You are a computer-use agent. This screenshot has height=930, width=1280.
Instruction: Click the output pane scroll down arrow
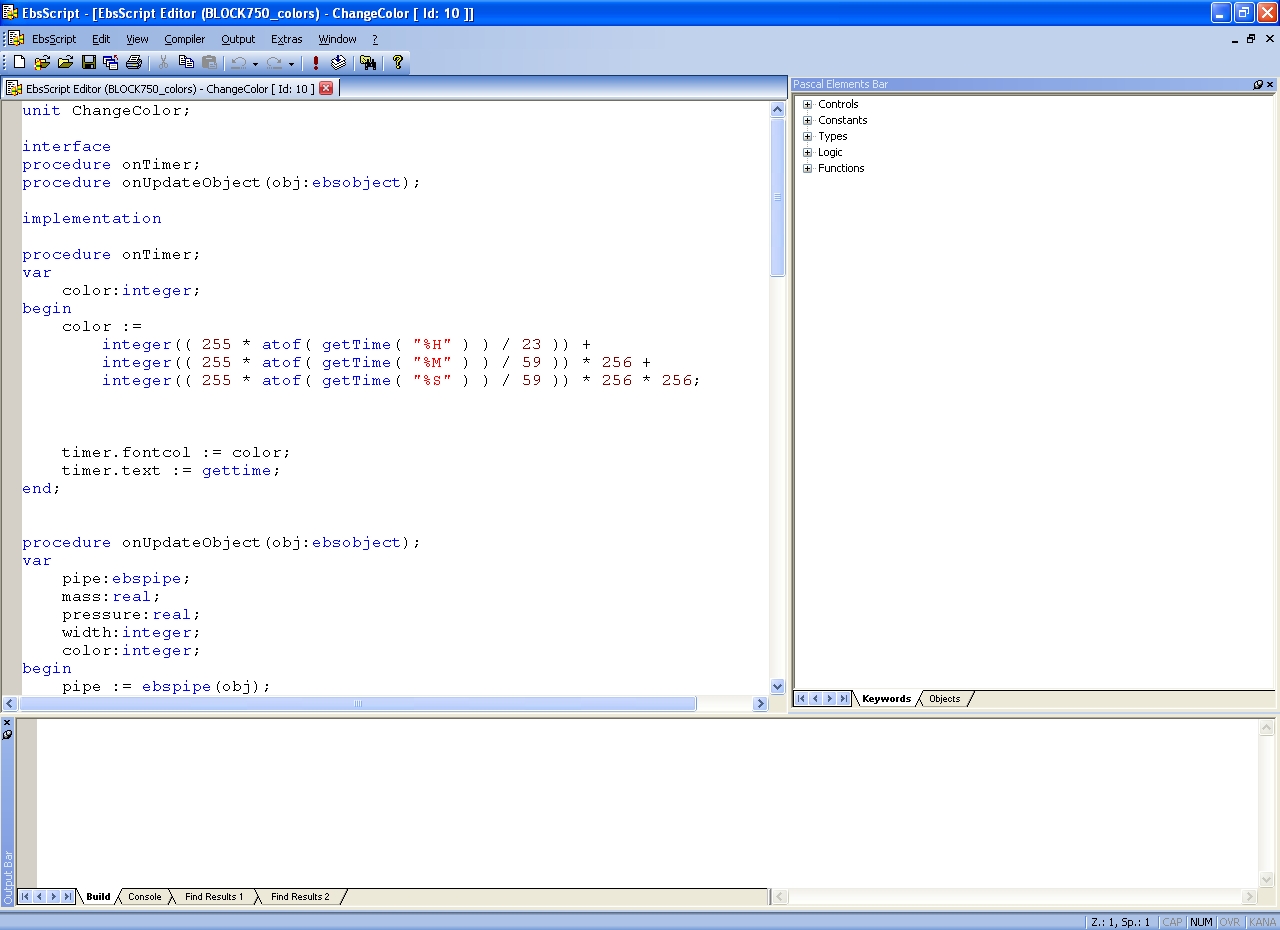1267,879
